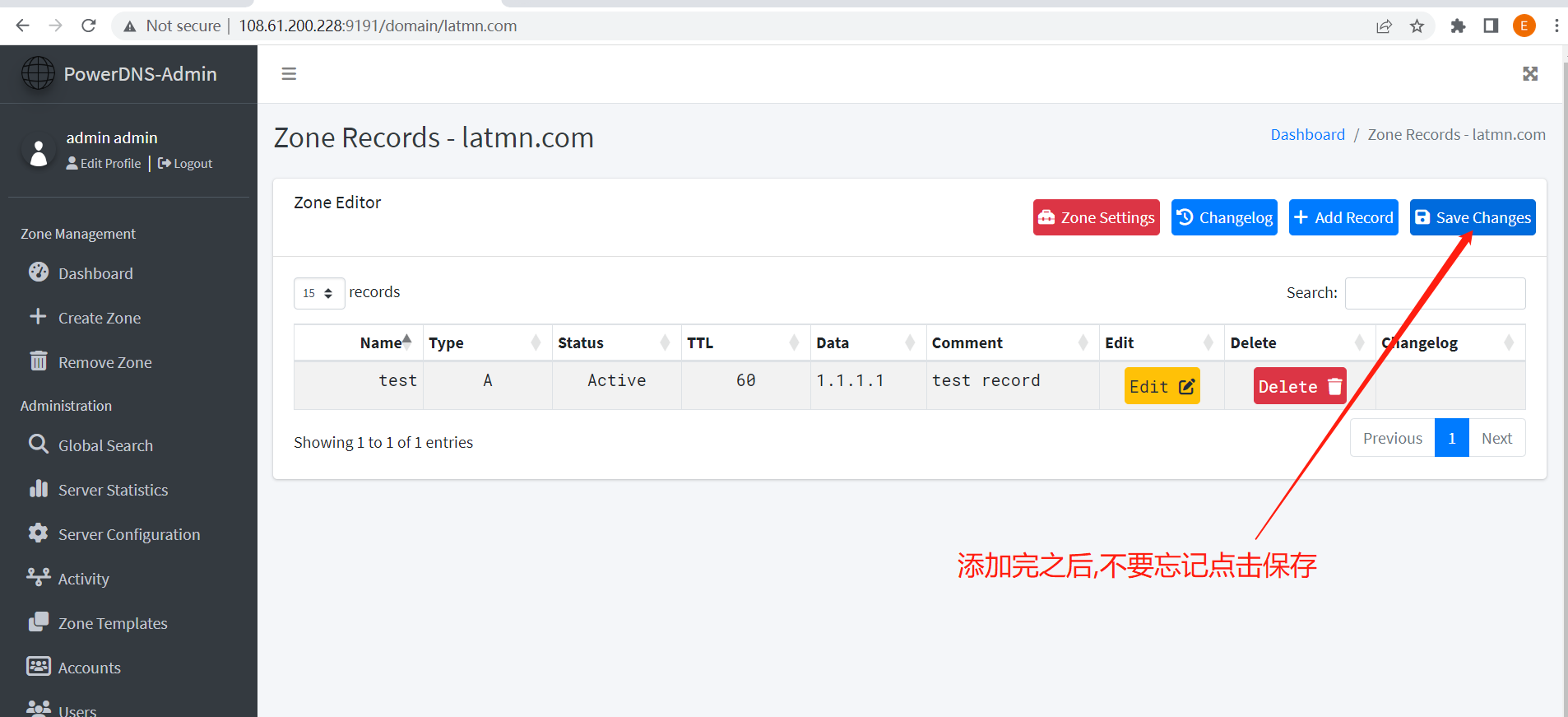
Task: Open Server Statistics in sidebar
Action: (113, 490)
